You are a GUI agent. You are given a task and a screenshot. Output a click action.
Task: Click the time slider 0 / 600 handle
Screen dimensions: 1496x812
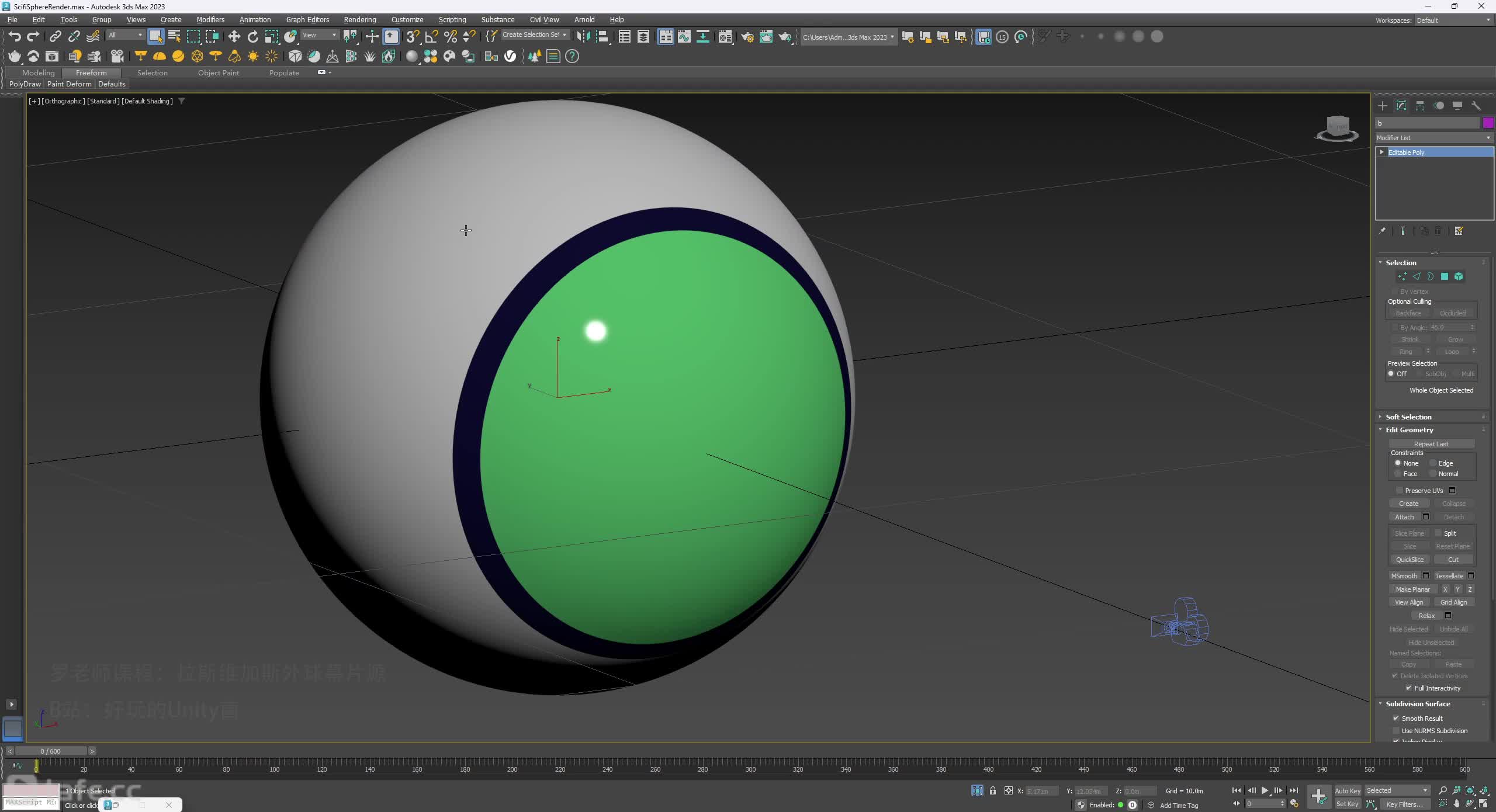point(51,751)
